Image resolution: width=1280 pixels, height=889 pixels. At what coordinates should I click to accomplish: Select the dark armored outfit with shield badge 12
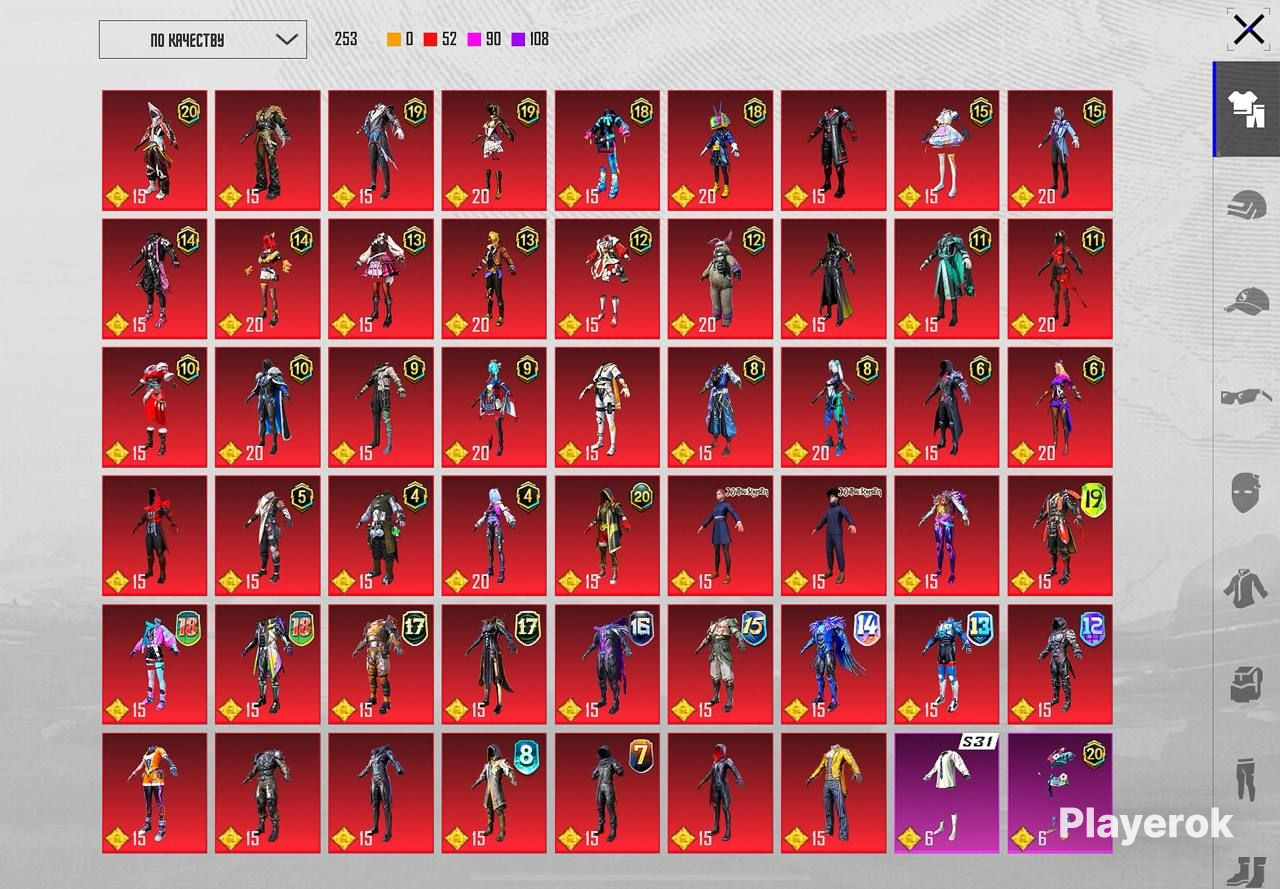[1060, 664]
